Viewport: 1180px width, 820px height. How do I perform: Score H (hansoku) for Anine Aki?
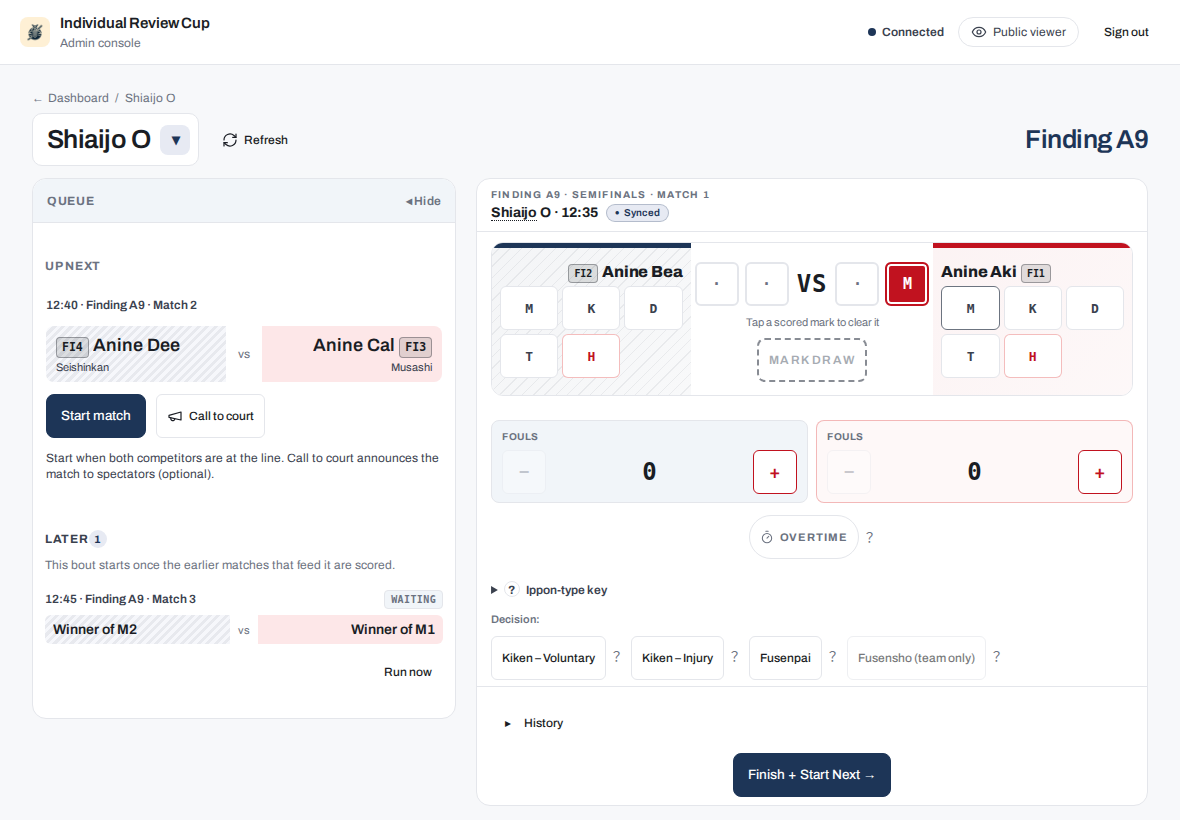[x=1032, y=356]
